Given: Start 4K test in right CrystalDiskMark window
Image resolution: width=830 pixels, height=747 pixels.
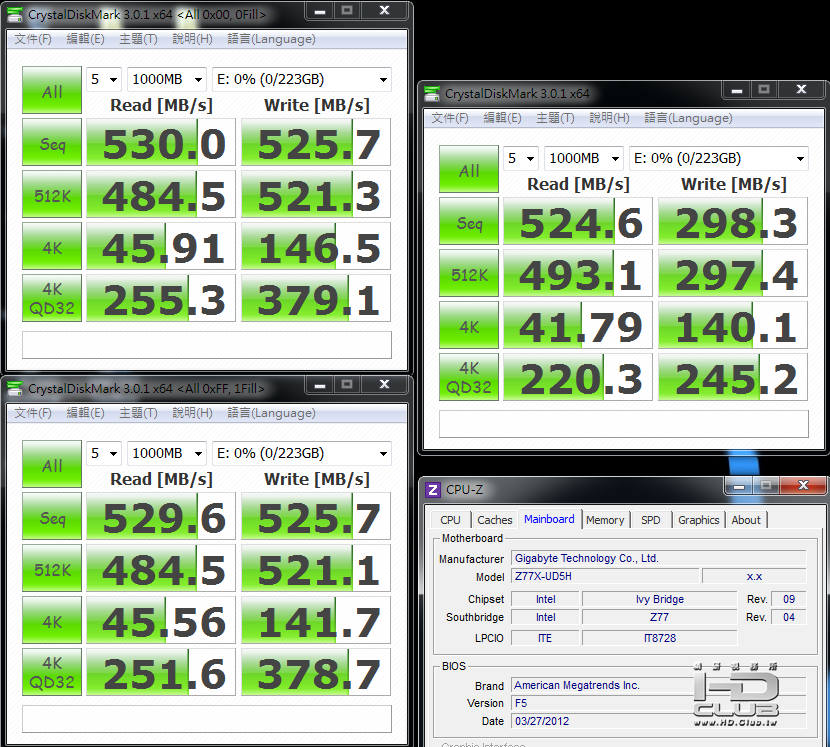Looking at the screenshot, I should point(469,325).
